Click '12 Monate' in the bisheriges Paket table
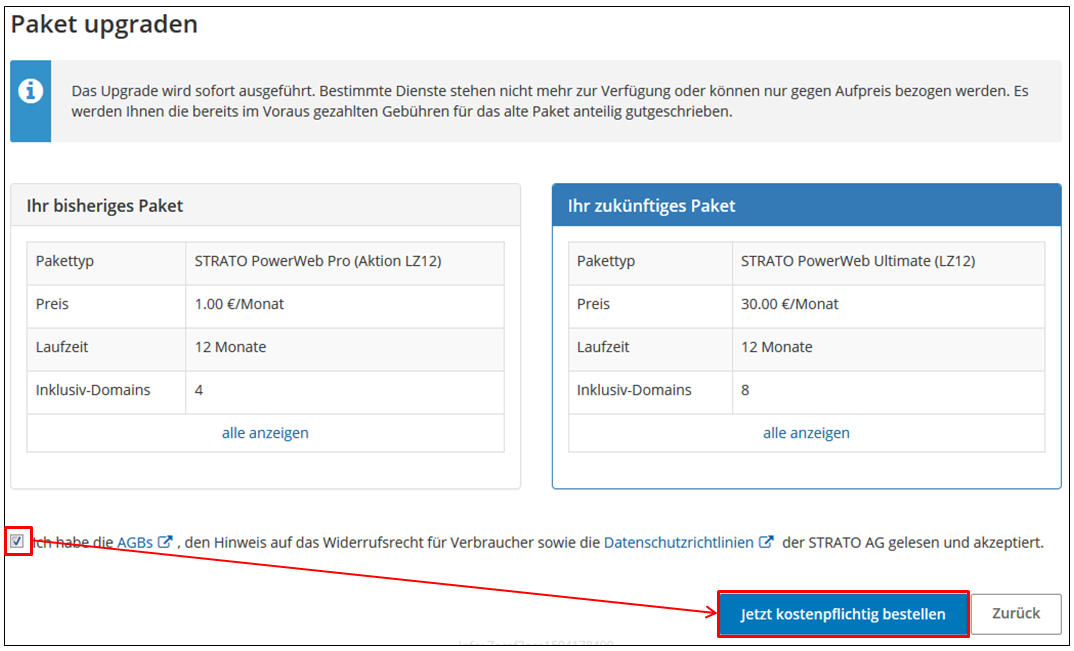This screenshot has height=651, width=1074. pos(230,347)
